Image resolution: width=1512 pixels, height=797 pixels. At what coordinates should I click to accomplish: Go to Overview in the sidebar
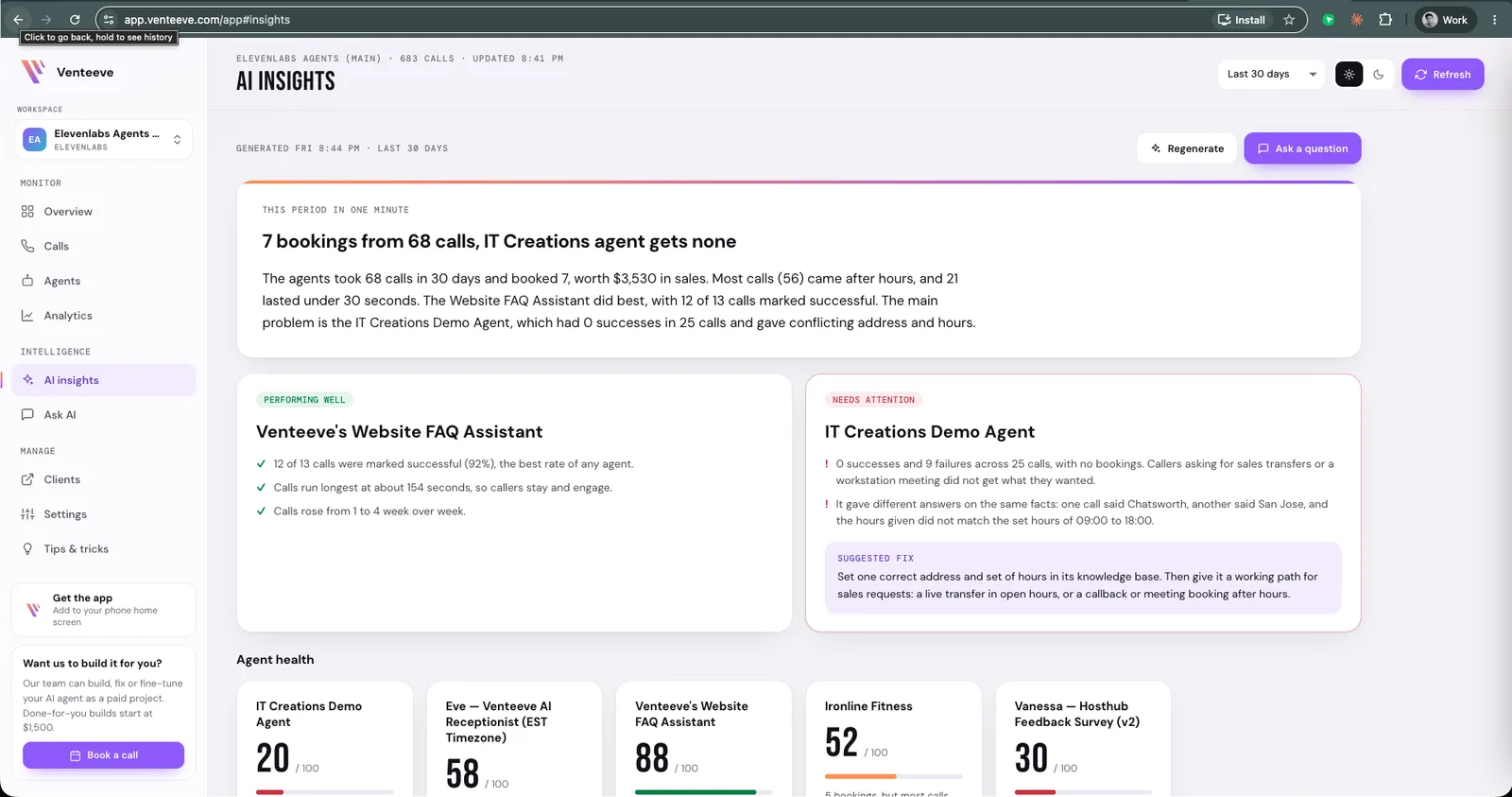[104, 212]
